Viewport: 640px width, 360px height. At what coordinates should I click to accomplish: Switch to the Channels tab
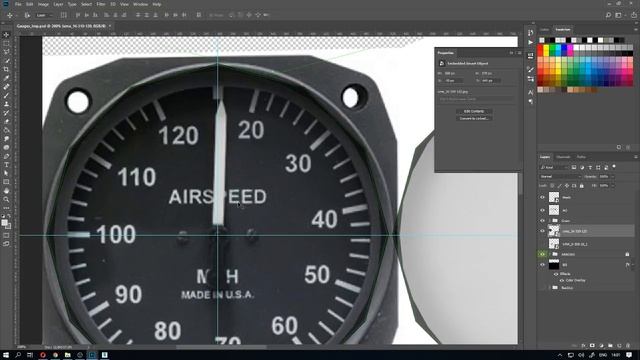pos(563,157)
